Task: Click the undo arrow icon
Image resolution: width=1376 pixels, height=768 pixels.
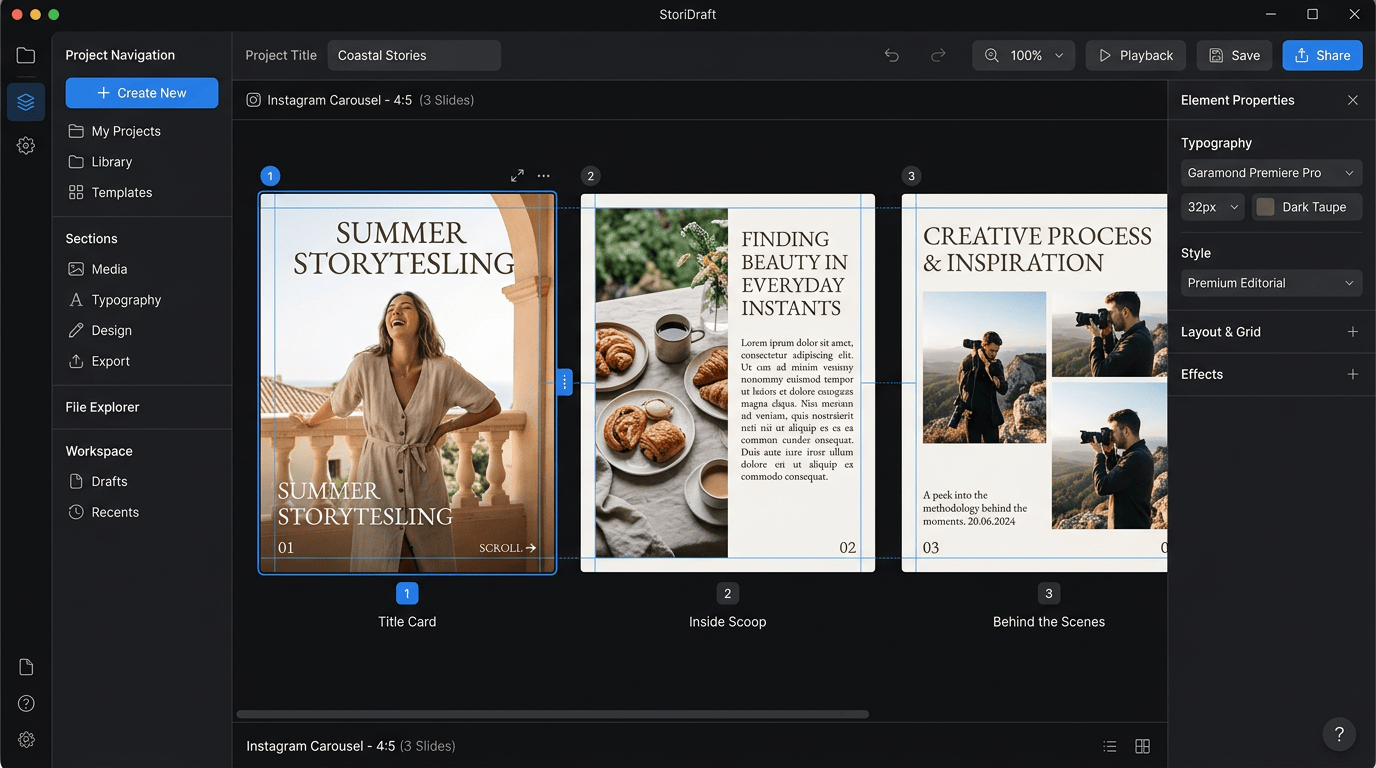Action: (891, 56)
